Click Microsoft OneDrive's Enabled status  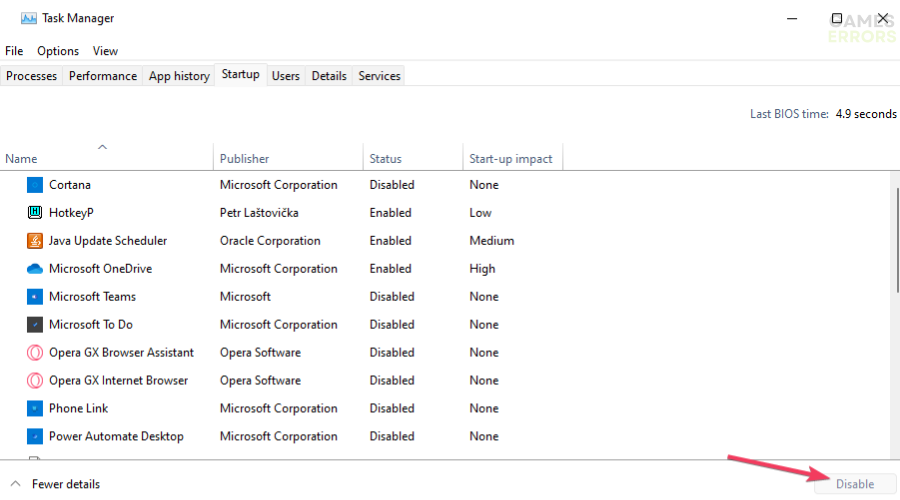(x=390, y=269)
